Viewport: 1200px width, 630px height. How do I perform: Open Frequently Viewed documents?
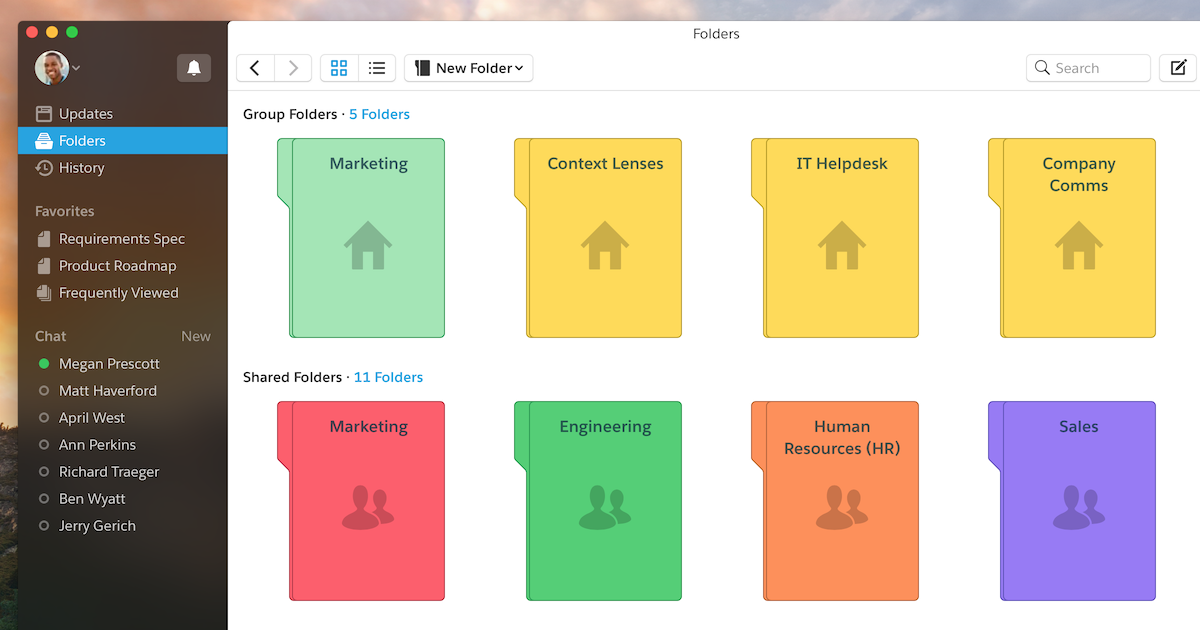(x=118, y=293)
